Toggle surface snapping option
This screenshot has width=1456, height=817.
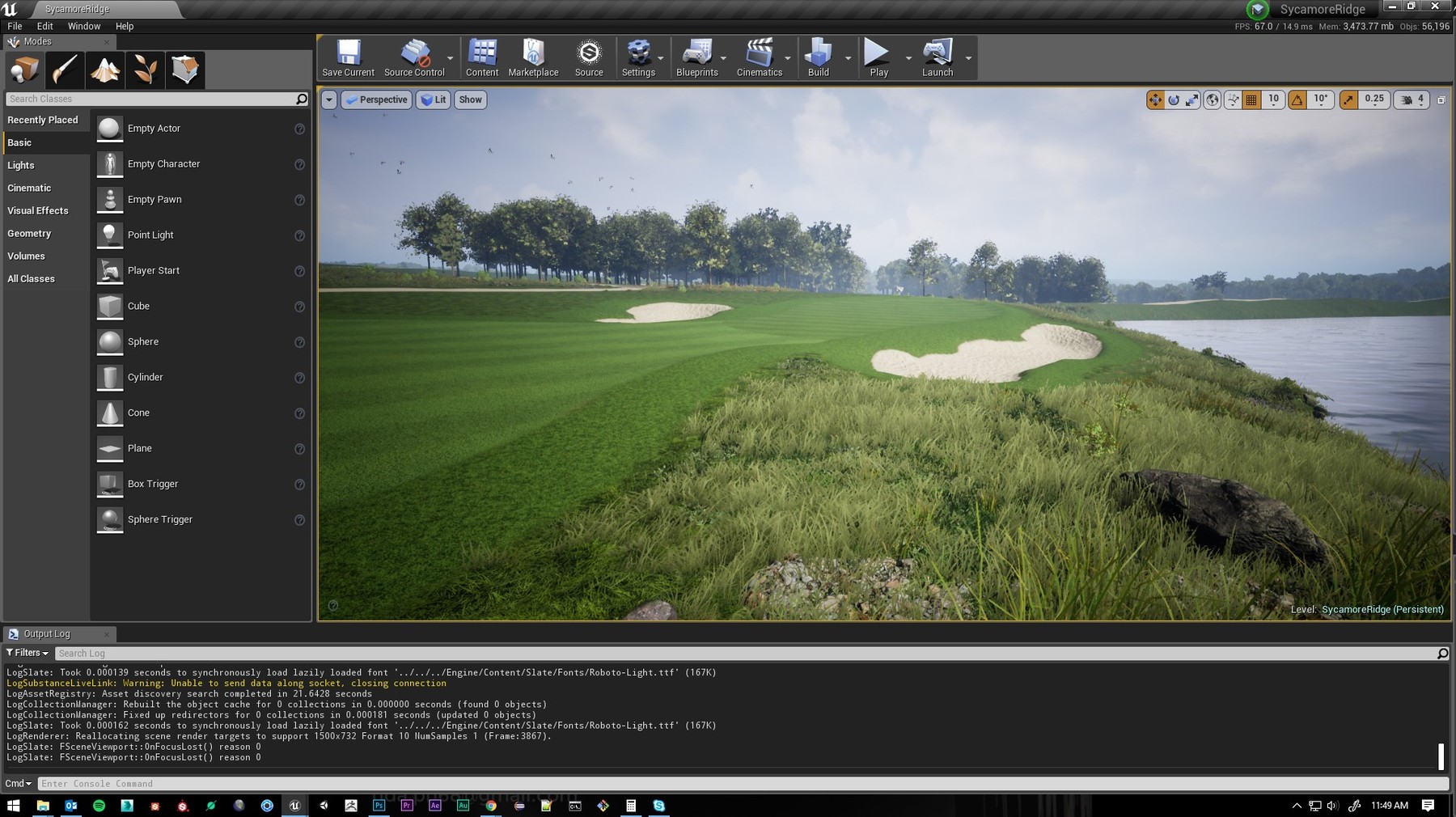pyautogui.click(x=1233, y=99)
